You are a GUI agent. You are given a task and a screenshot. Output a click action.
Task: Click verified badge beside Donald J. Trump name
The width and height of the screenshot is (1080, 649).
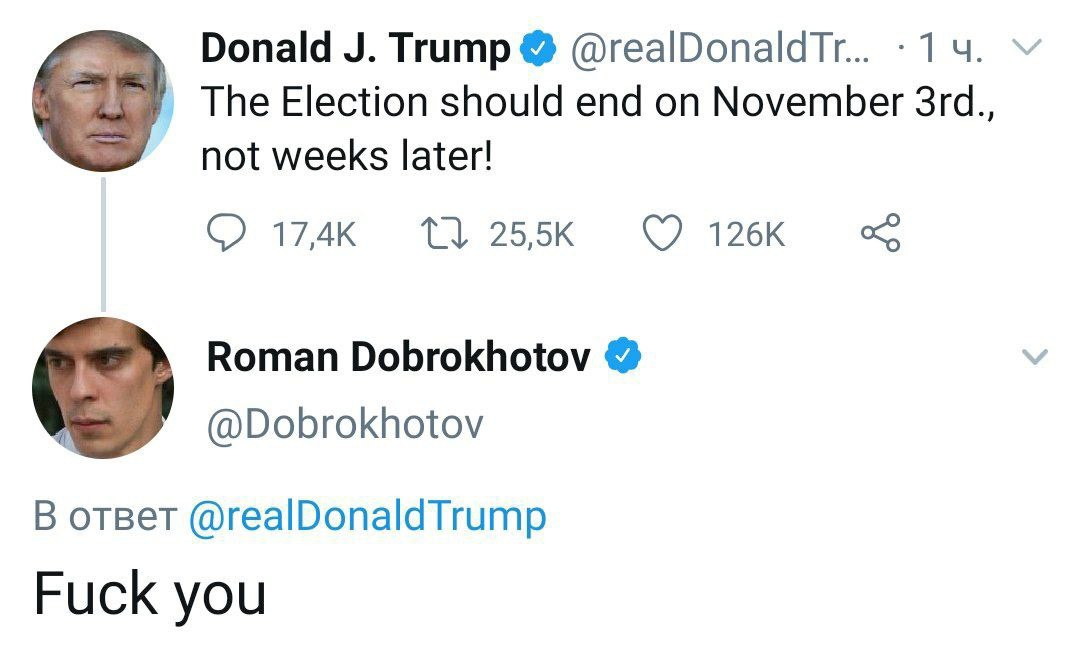[x=537, y=48]
